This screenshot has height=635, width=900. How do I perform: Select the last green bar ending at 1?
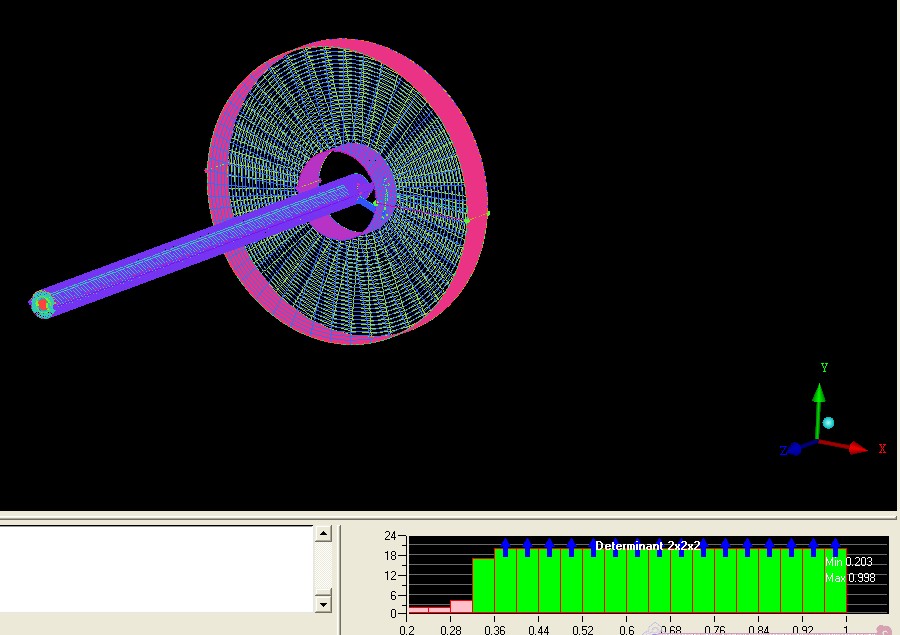(835, 582)
